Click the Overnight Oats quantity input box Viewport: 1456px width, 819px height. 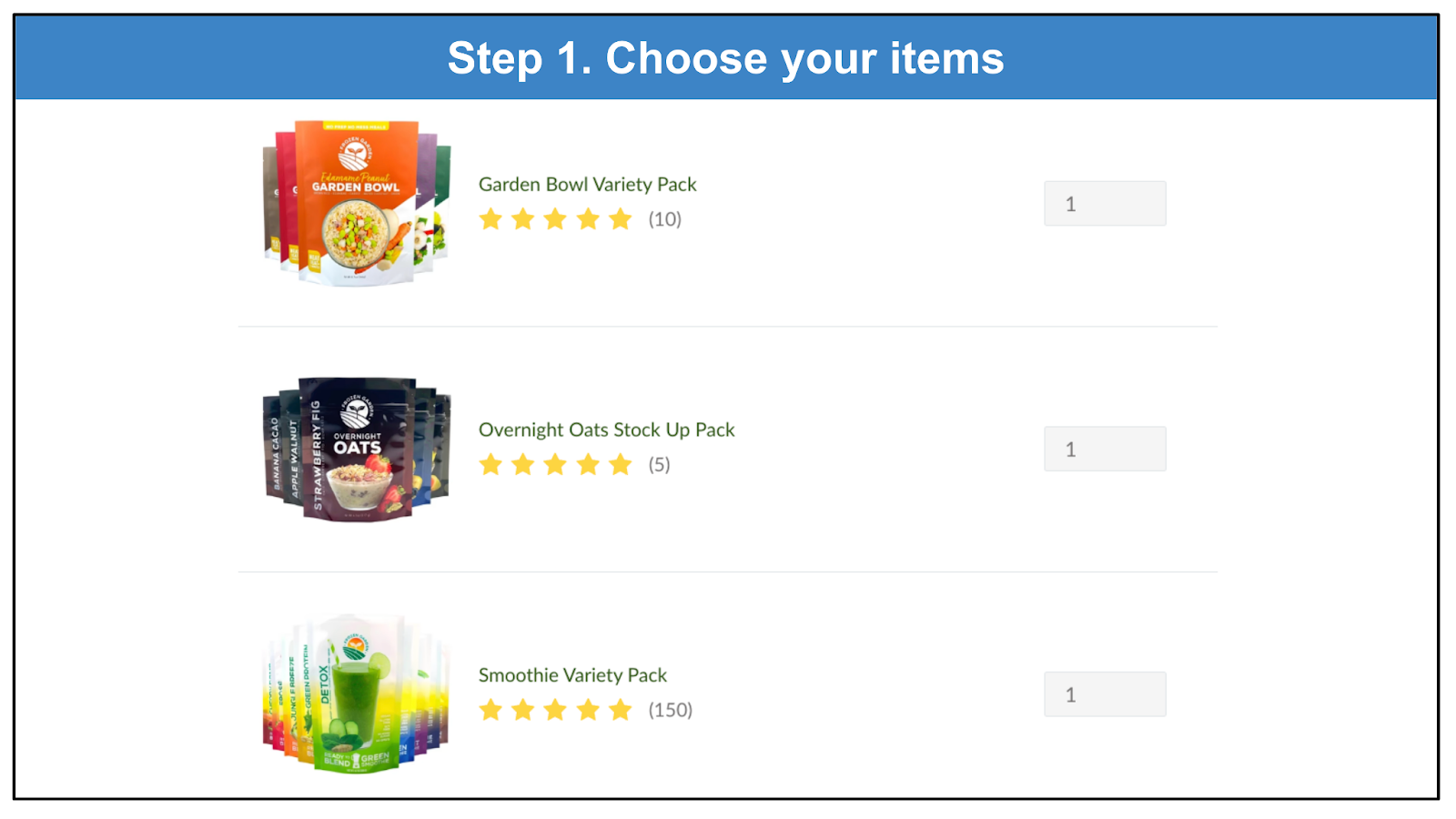click(x=1105, y=450)
